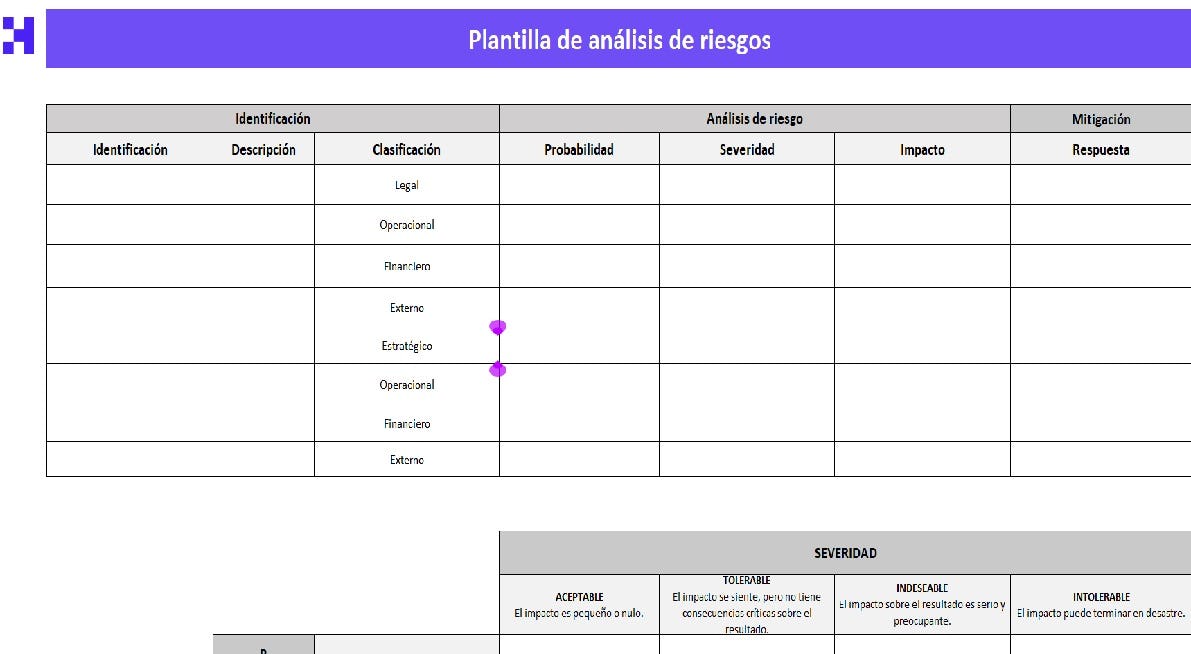
Task: Click the title banner Plantilla de análisis de riesgos
Action: [619, 41]
